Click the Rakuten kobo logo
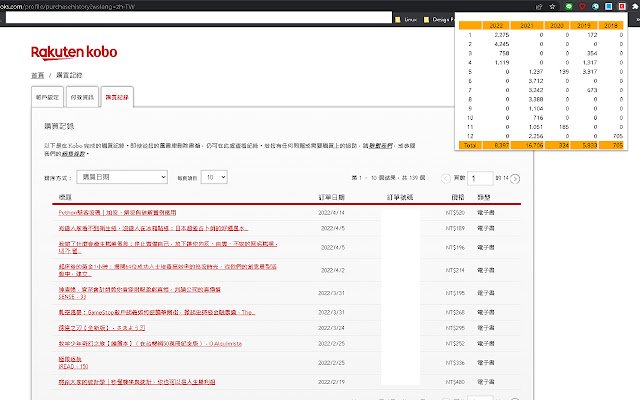This screenshot has height=400, width=640. point(74,52)
